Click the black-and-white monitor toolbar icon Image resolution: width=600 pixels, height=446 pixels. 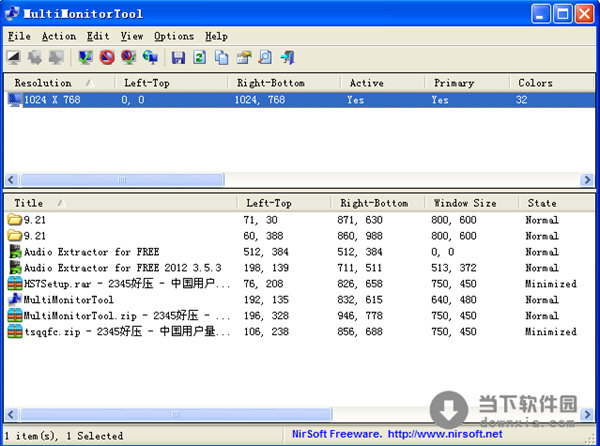click(14, 58)
